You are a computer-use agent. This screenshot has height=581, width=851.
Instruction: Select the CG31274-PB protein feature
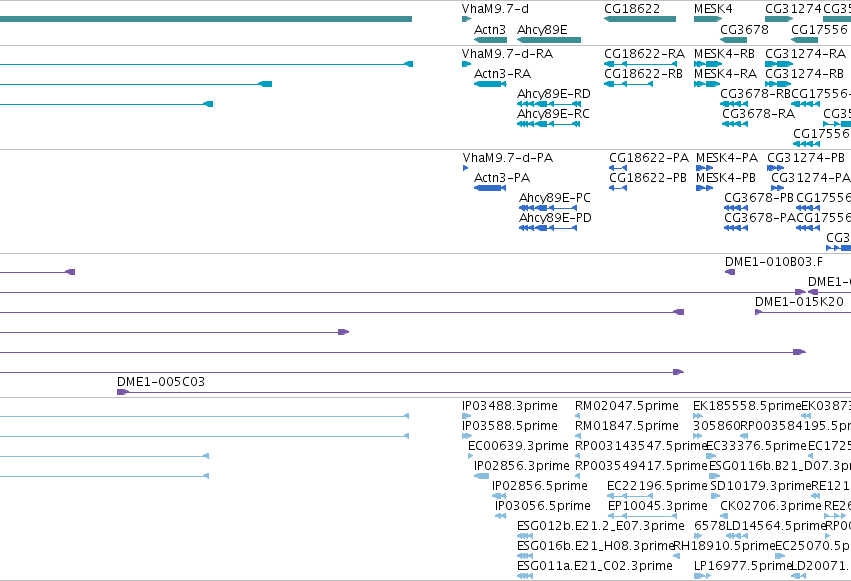(776, 168)
